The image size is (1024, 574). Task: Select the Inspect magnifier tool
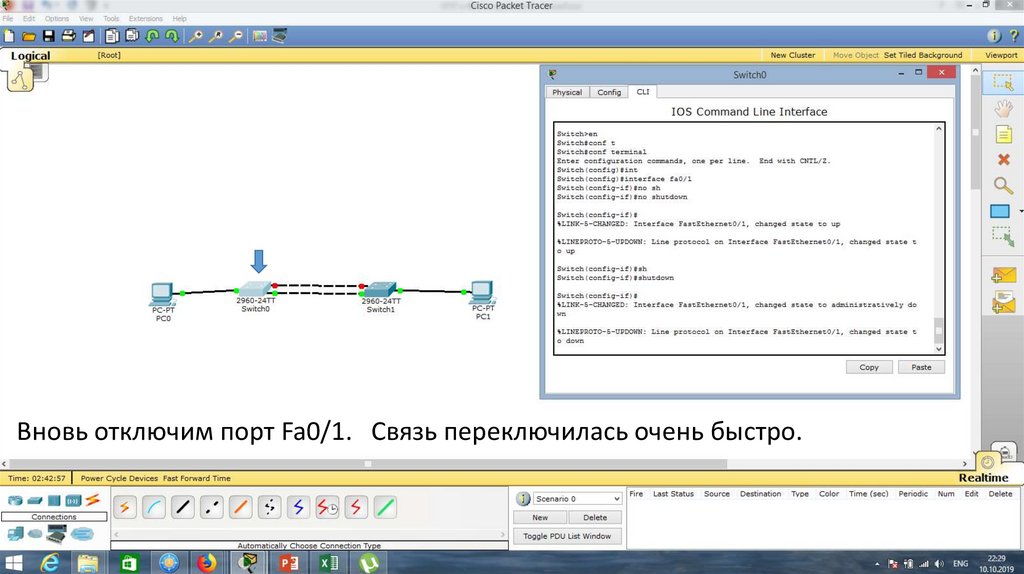tap(1003, 185)
